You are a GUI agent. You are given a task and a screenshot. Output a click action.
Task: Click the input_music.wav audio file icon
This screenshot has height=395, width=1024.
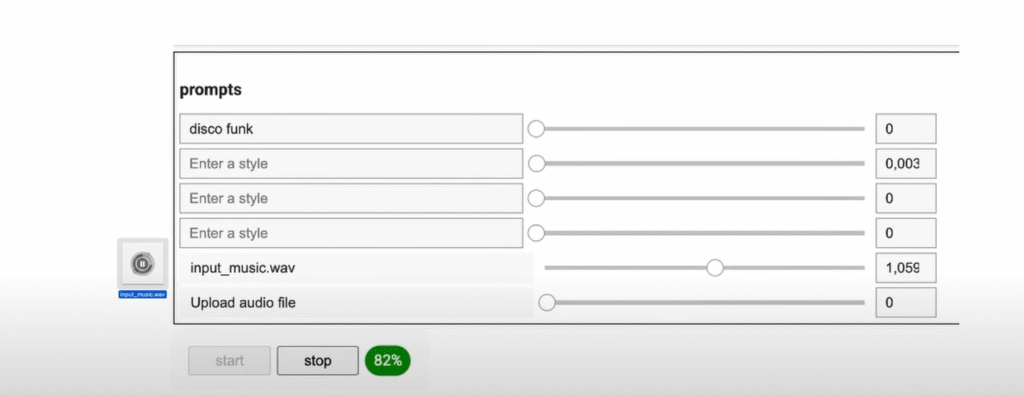pos(142,263)
